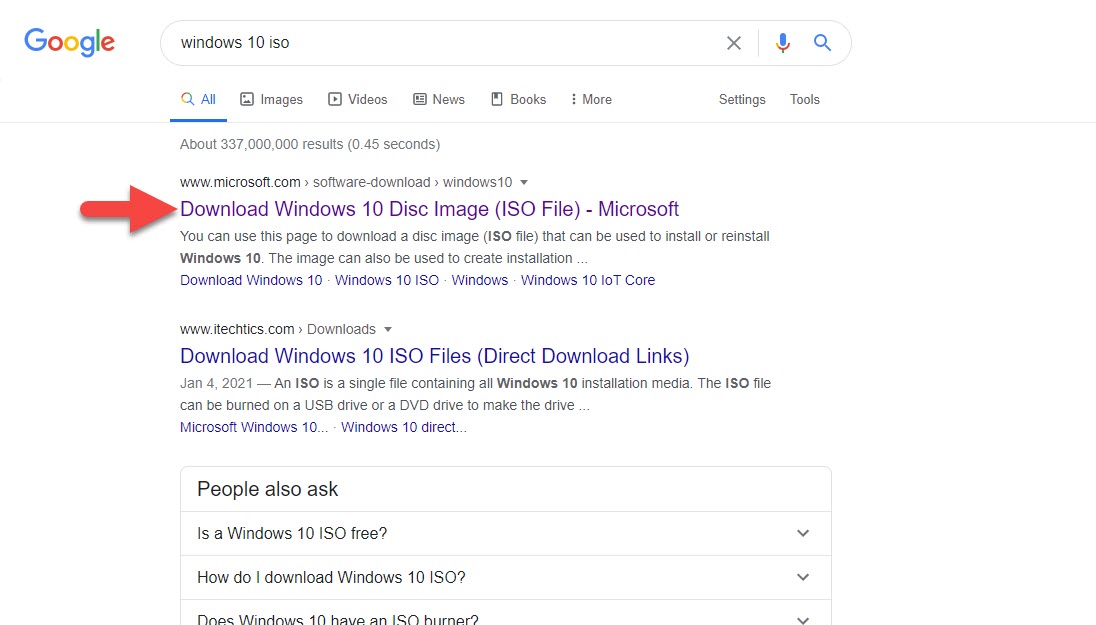This screenshot has height=625, width=1096.
Task: Click into the search text field
Action: coord(440,43)
